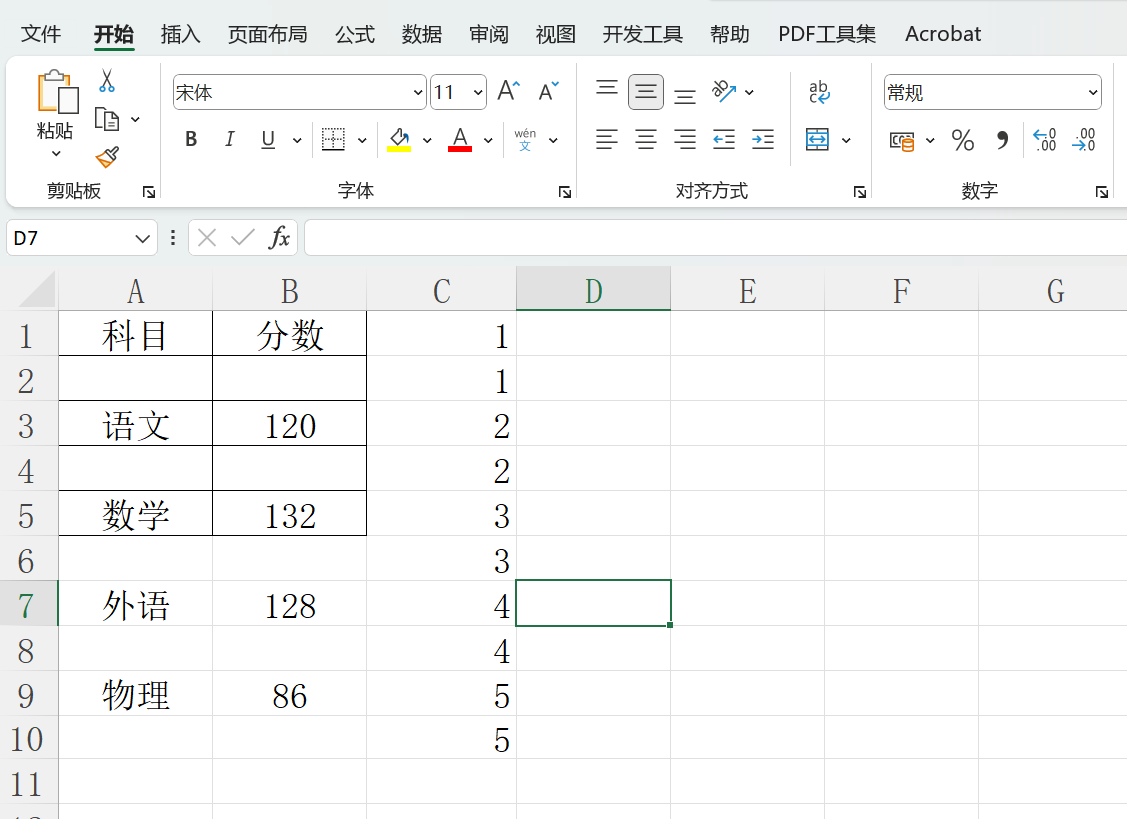Screen dimensions: 1127x819
Task: Select cell with value 132
Action: point(290,514)
